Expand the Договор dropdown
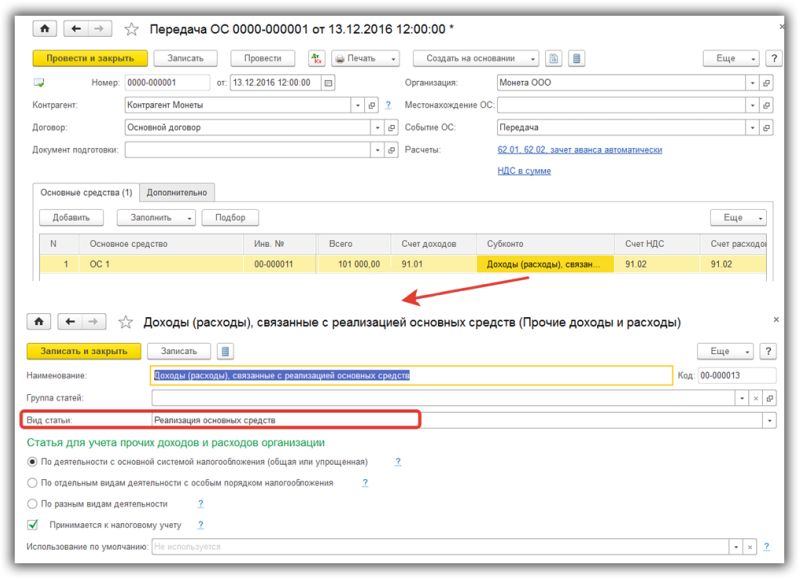Image resolution: width=800 pixels, height=579 pixels. point(378,128)
